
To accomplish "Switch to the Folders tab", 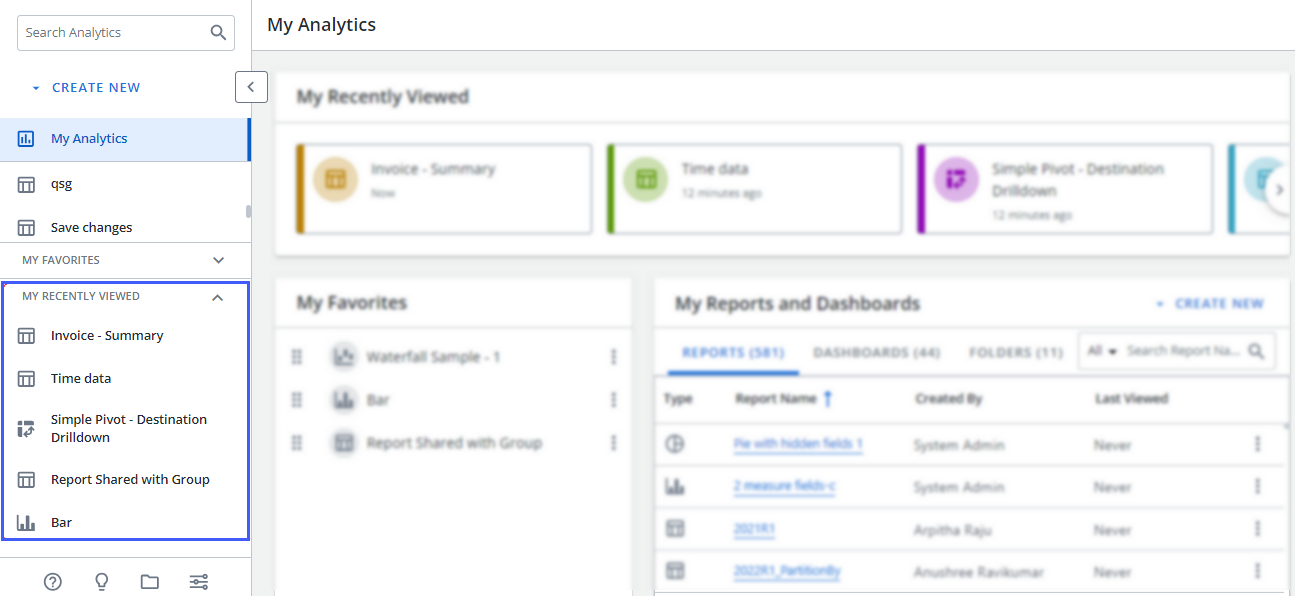I will (1015, 353).
